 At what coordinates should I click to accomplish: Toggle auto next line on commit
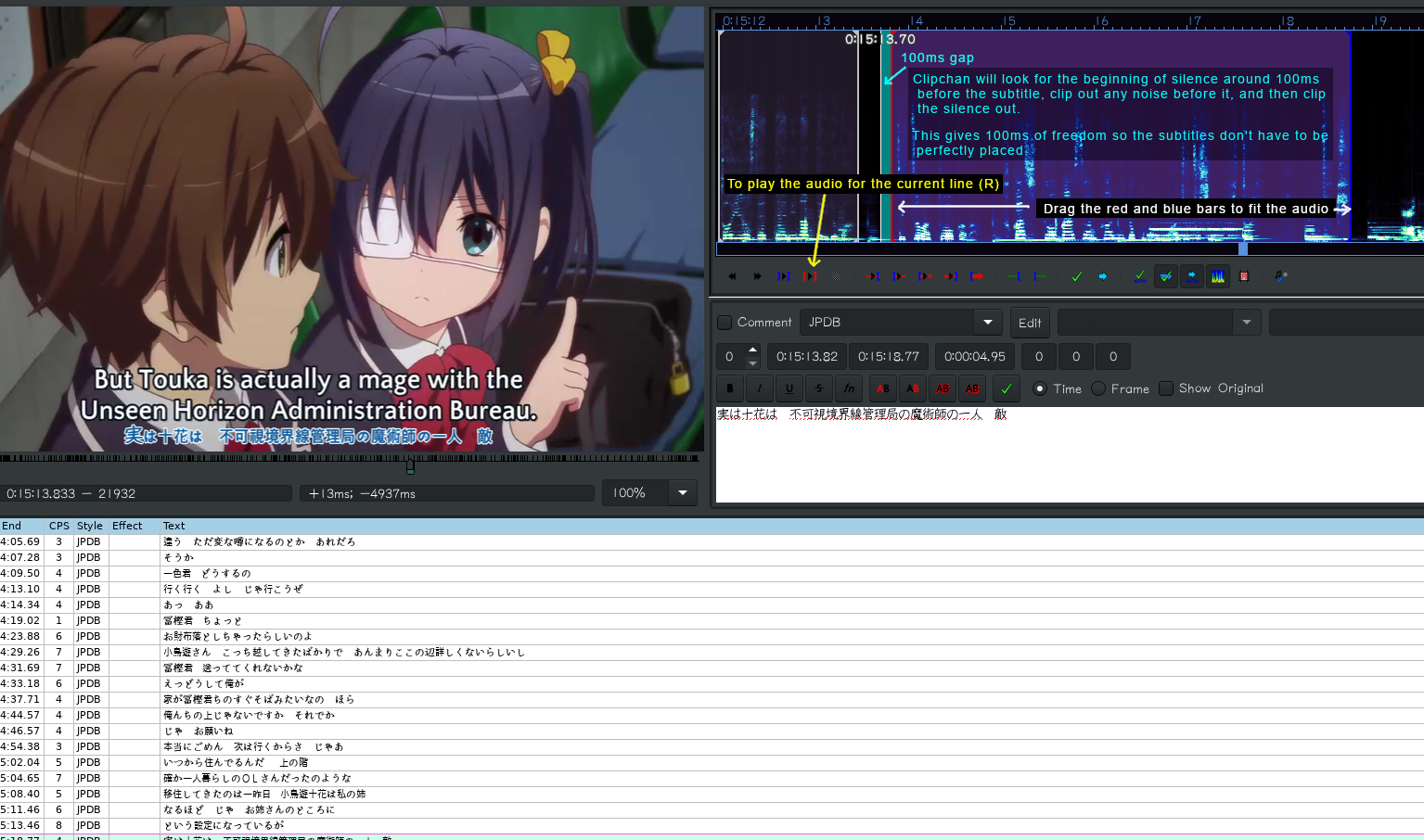tap(1166, 276)
